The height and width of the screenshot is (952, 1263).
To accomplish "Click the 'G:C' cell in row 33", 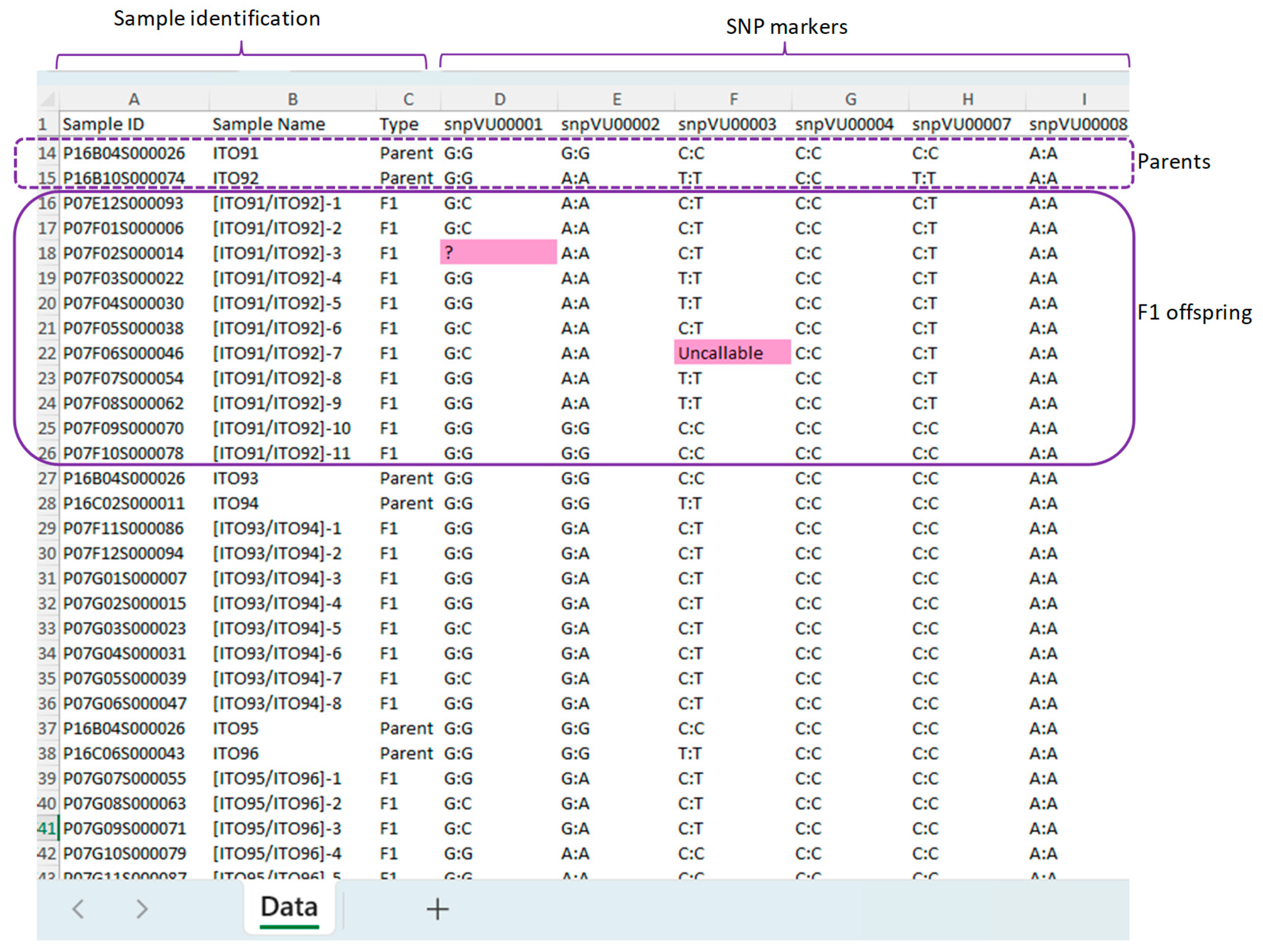I will [458, 628].
